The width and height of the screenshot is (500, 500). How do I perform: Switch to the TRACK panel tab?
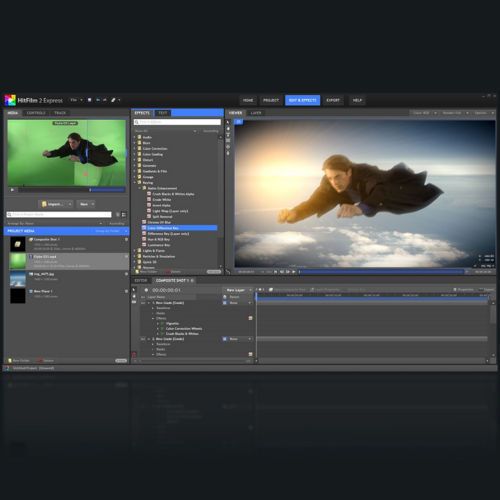point(60,113)
